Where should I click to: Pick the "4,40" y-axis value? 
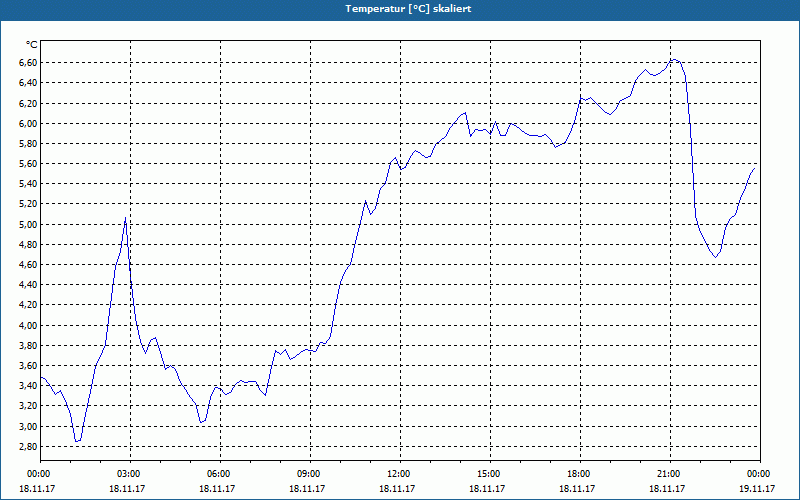click(x=29, y=285)
